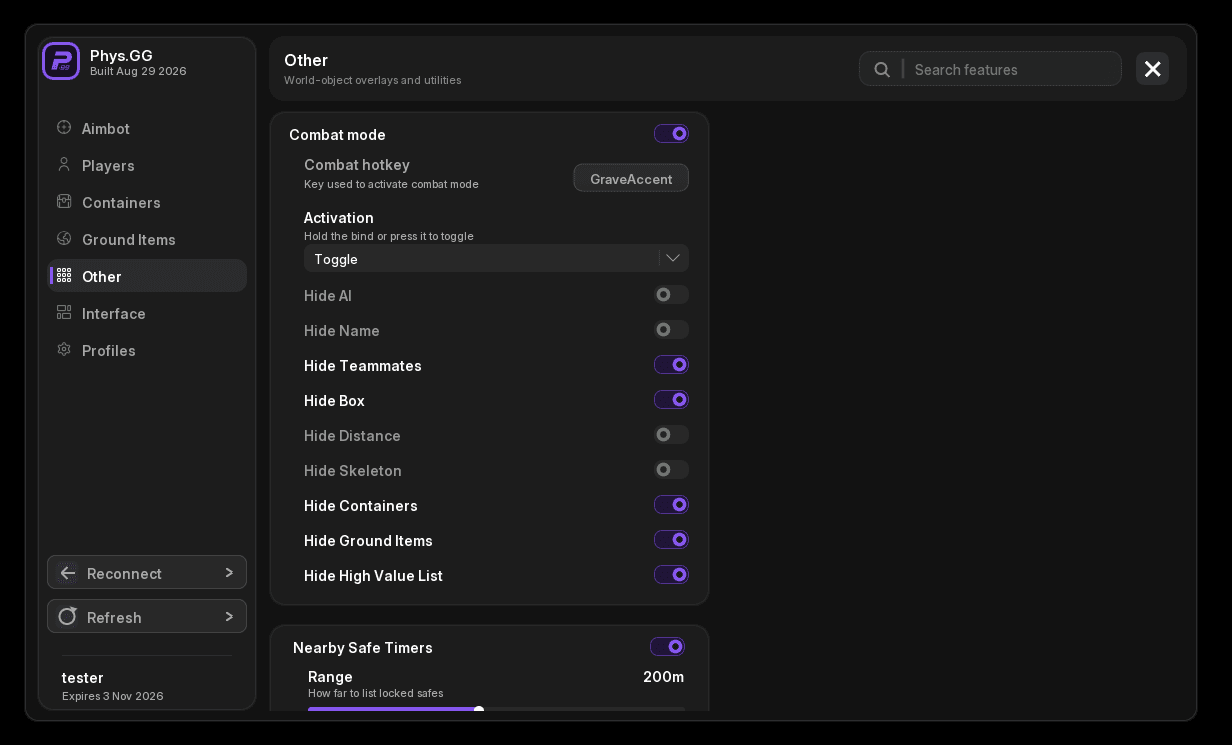Click the 200m range value

(x=663, y=677)
